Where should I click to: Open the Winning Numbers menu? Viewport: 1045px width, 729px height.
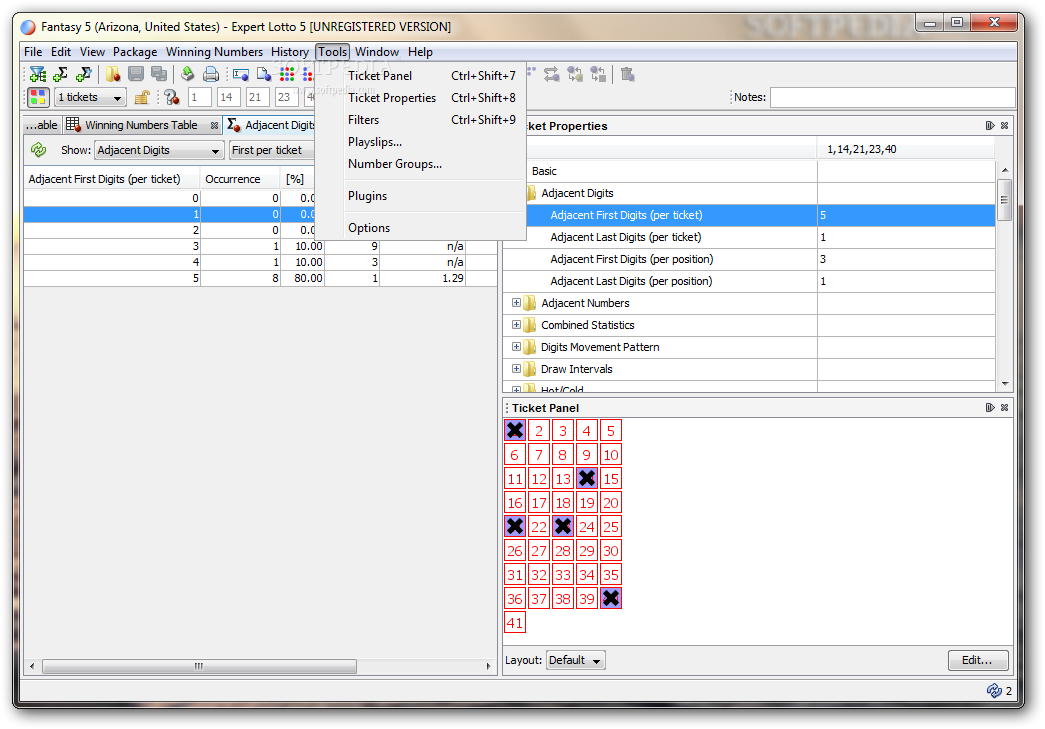pyautogui.click(x=214, y=51)
